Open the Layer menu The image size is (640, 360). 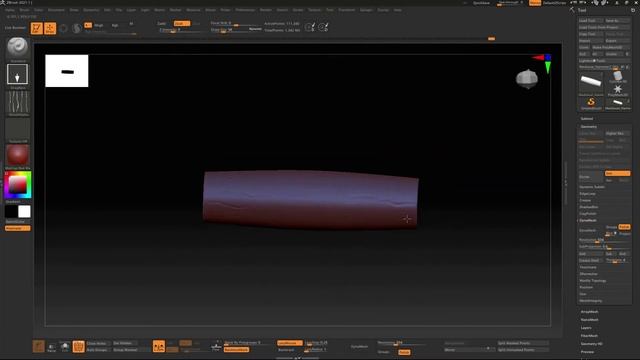131,10
